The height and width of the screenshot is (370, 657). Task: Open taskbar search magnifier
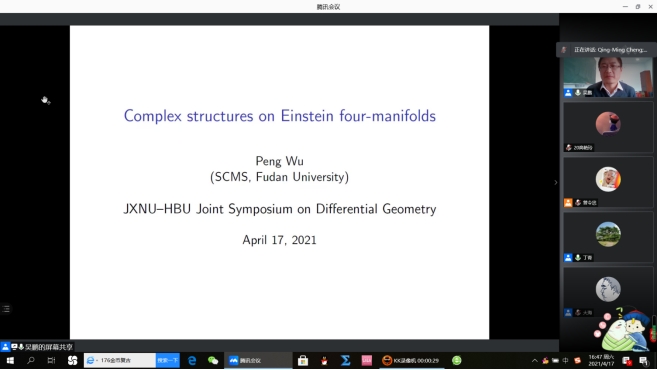point(31,360)
